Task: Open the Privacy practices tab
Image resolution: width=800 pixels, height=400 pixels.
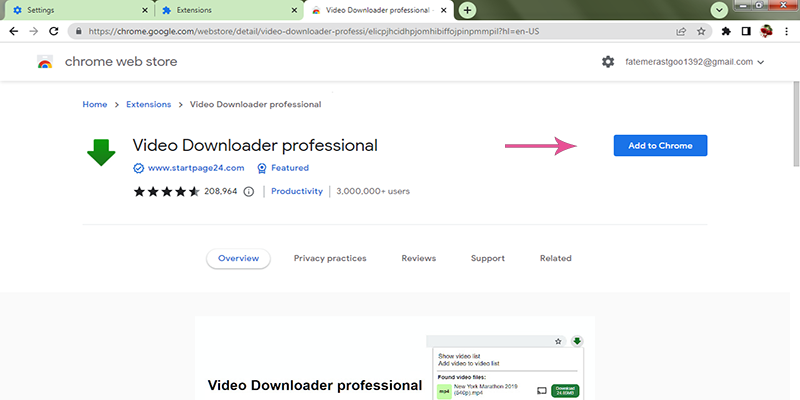Action: tap(330, 258)
